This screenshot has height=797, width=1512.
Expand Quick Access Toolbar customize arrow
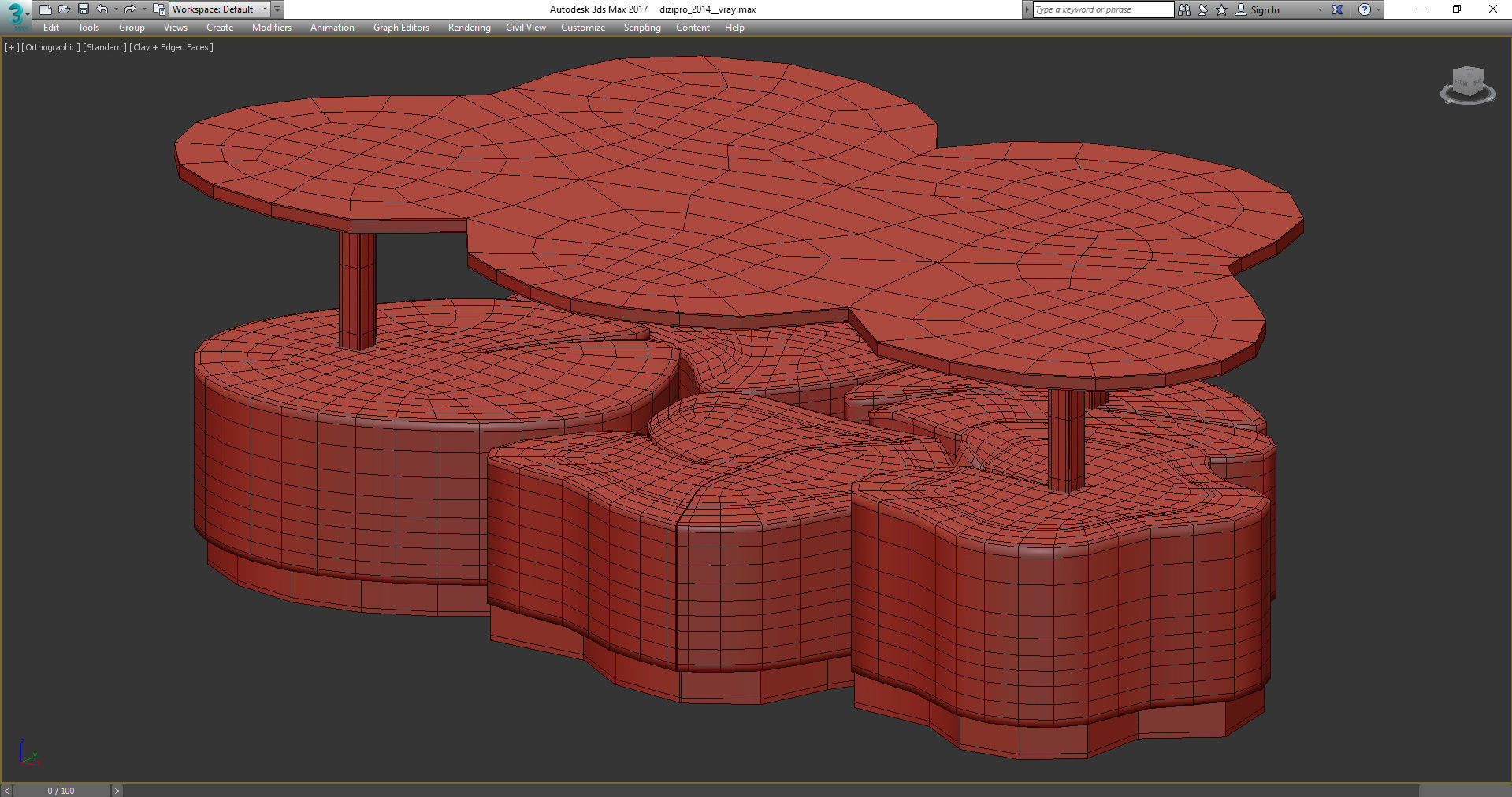click(x=277, y=9)
